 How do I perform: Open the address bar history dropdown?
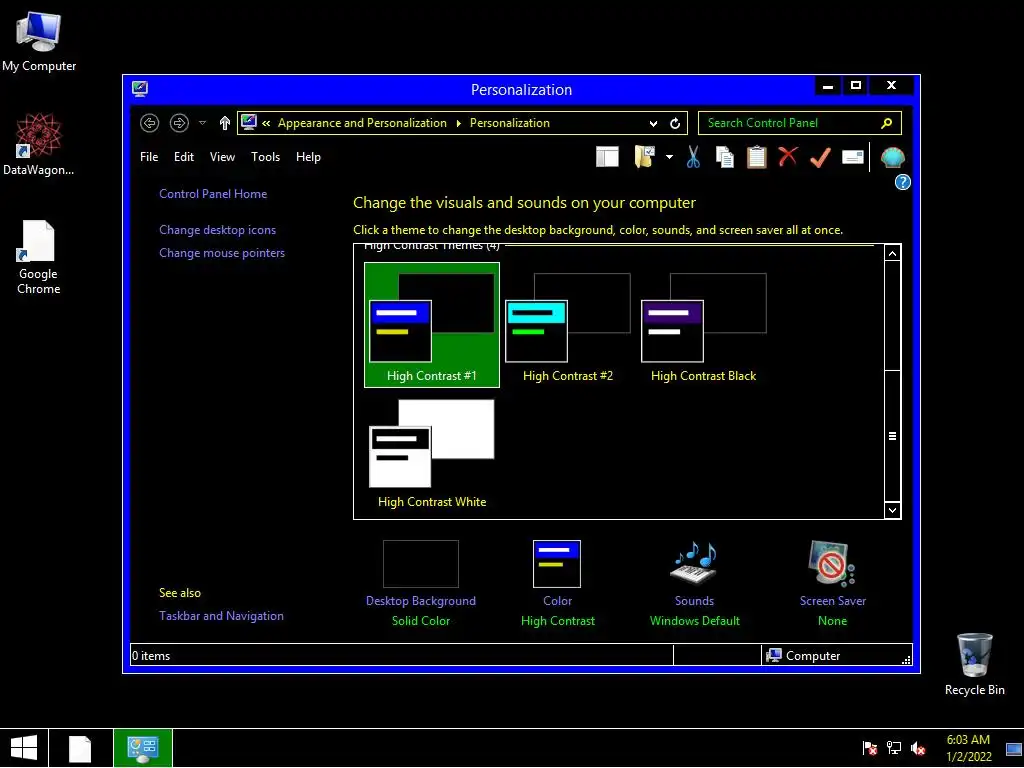pyautogui.click(x=653, y=123)
